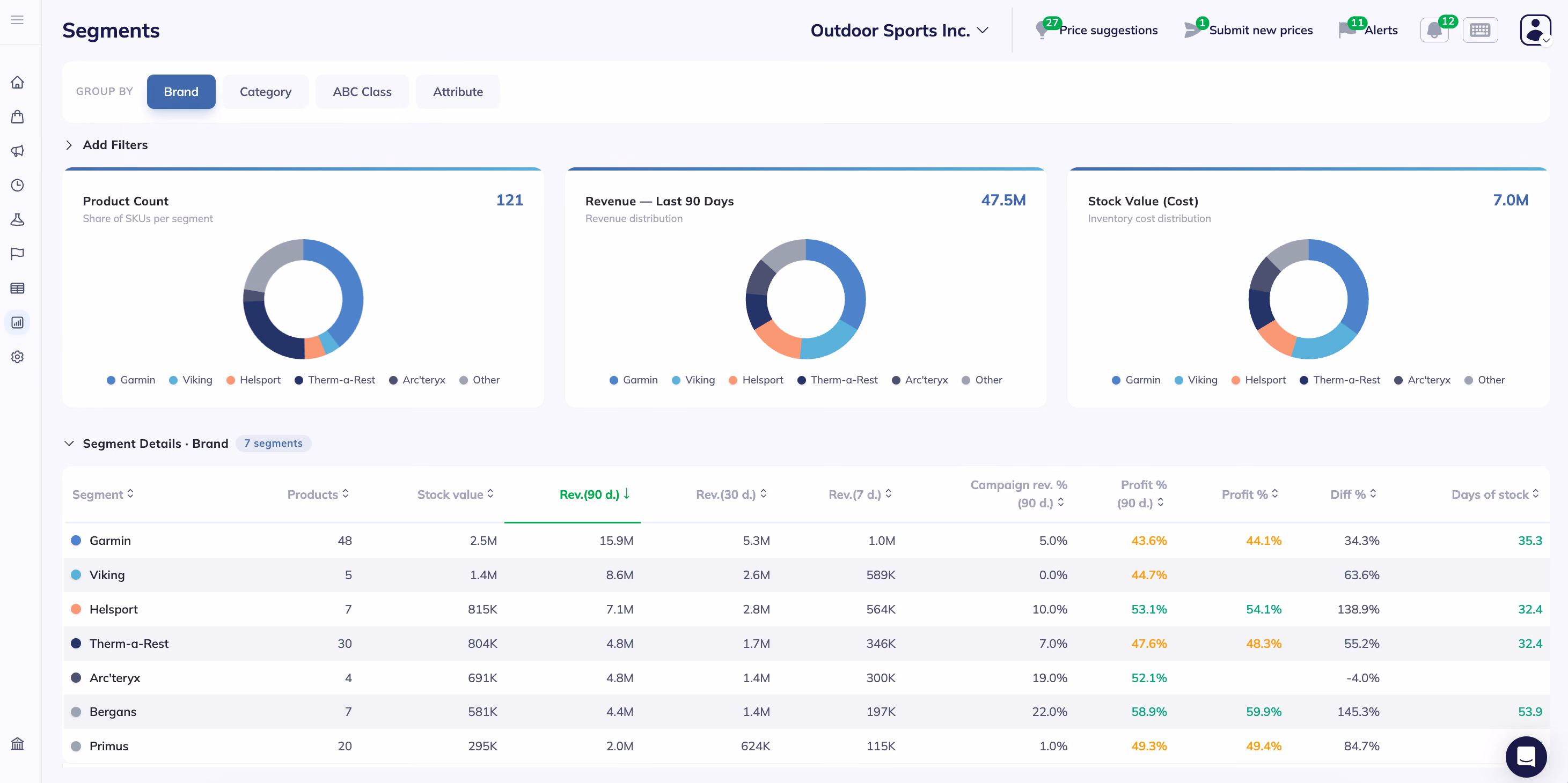
Task: Click the notification bell icon
Action: tap(1434, 31)
